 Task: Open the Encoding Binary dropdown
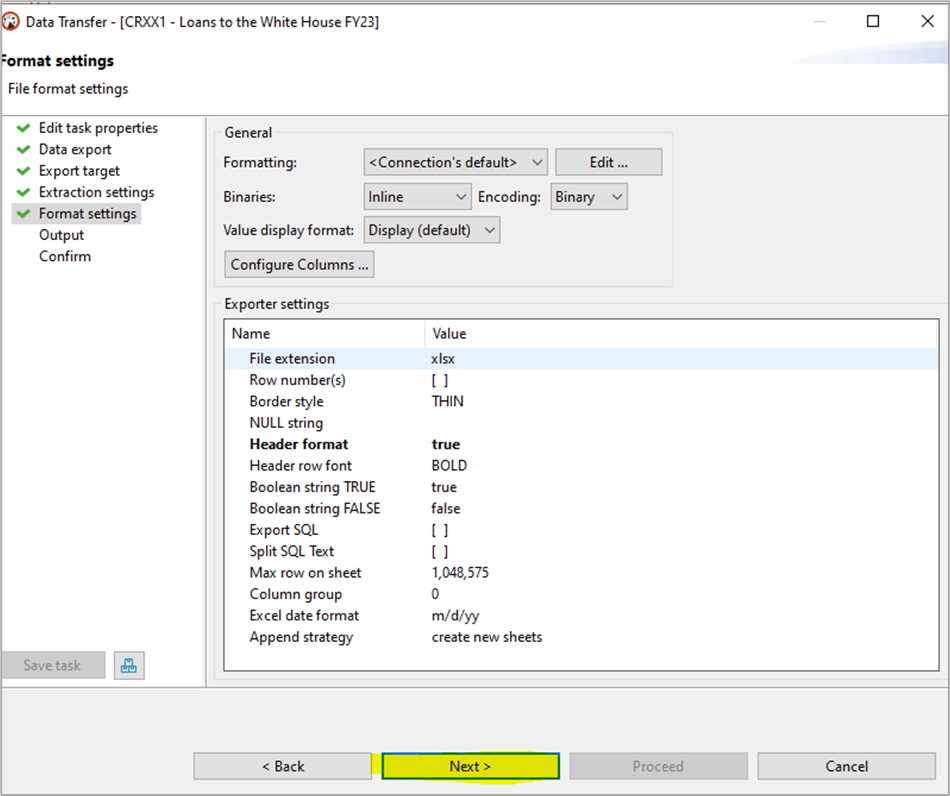coord(589,197)
